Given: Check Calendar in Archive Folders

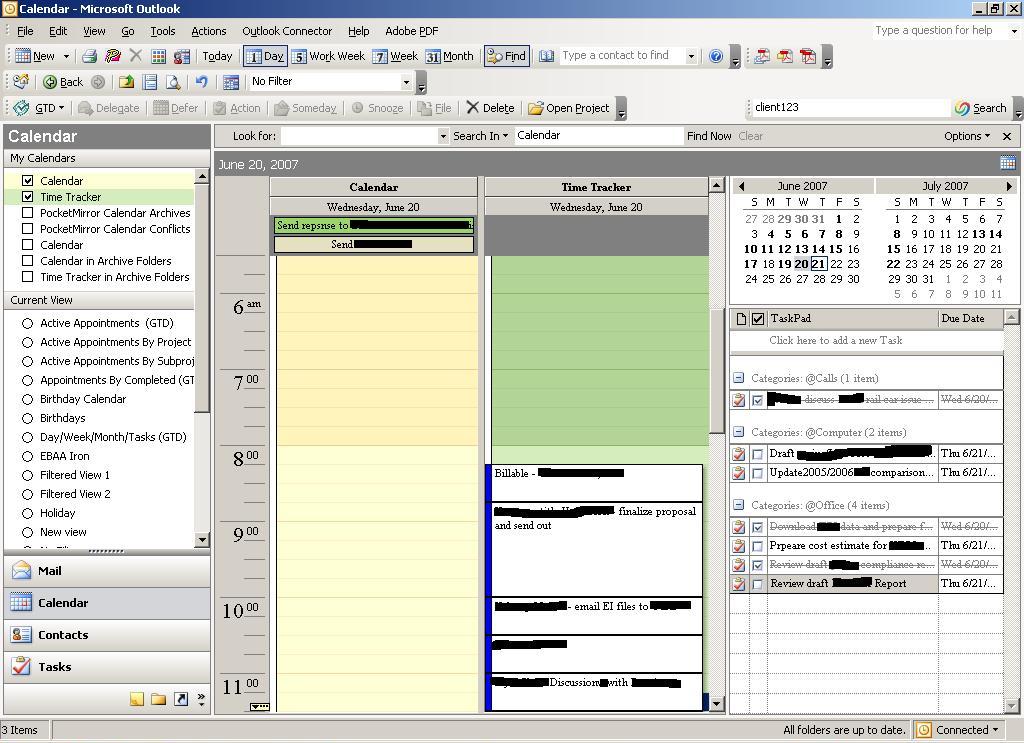Looking at the screenshot, I should coord(27,261).
